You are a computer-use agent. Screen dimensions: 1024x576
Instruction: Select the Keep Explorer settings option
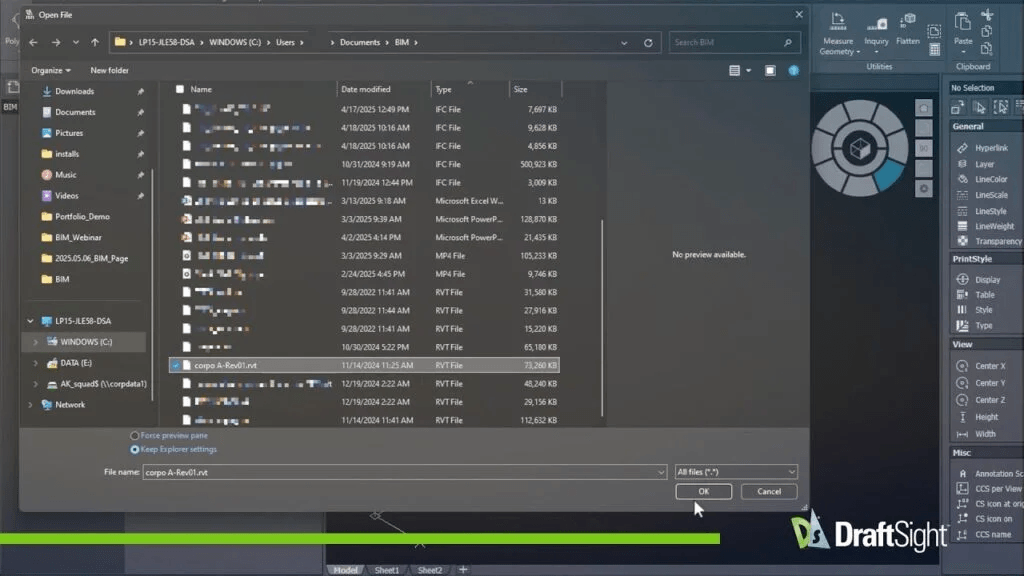(x=135, y=449)
